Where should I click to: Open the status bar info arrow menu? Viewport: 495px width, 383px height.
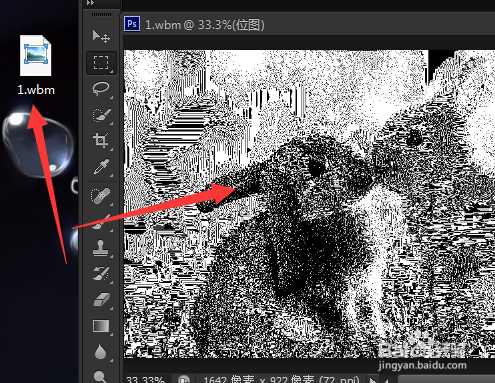[373, 380]
